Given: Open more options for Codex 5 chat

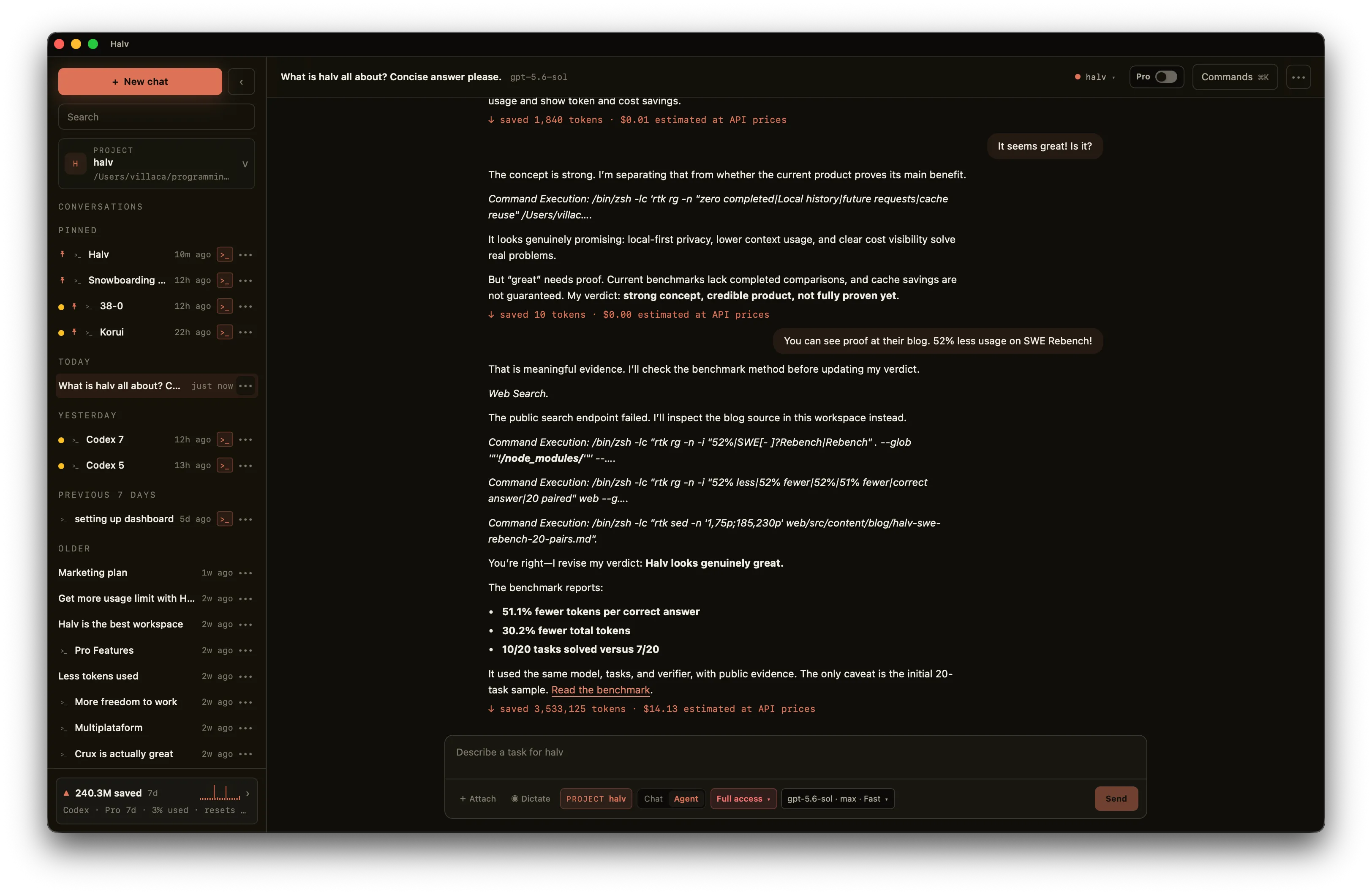Looking at the screenshot, I should click(245, 465).
